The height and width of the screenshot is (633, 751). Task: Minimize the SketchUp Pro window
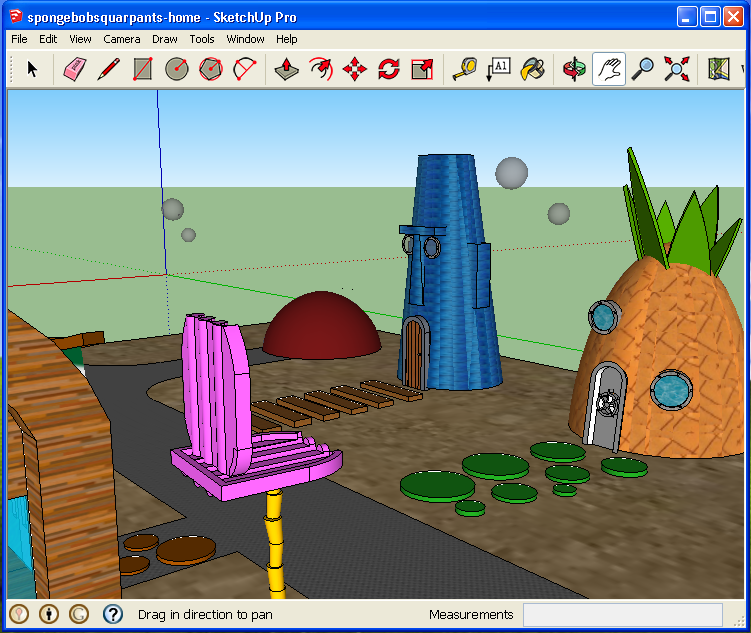tap(687, 17)
